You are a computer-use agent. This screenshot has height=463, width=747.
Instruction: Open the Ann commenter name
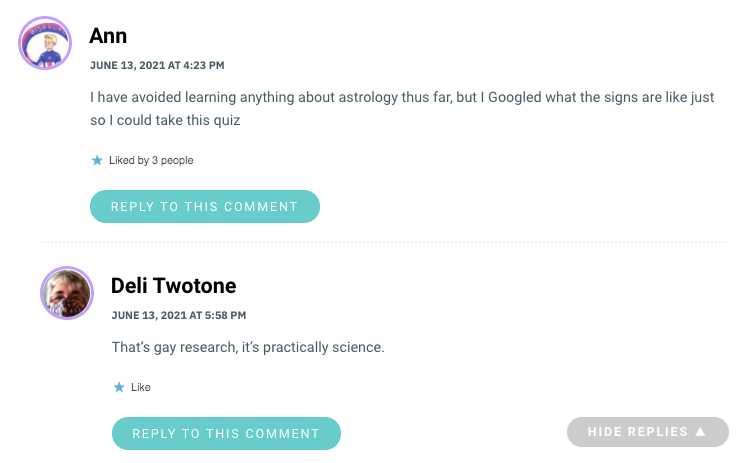point(108,36)
